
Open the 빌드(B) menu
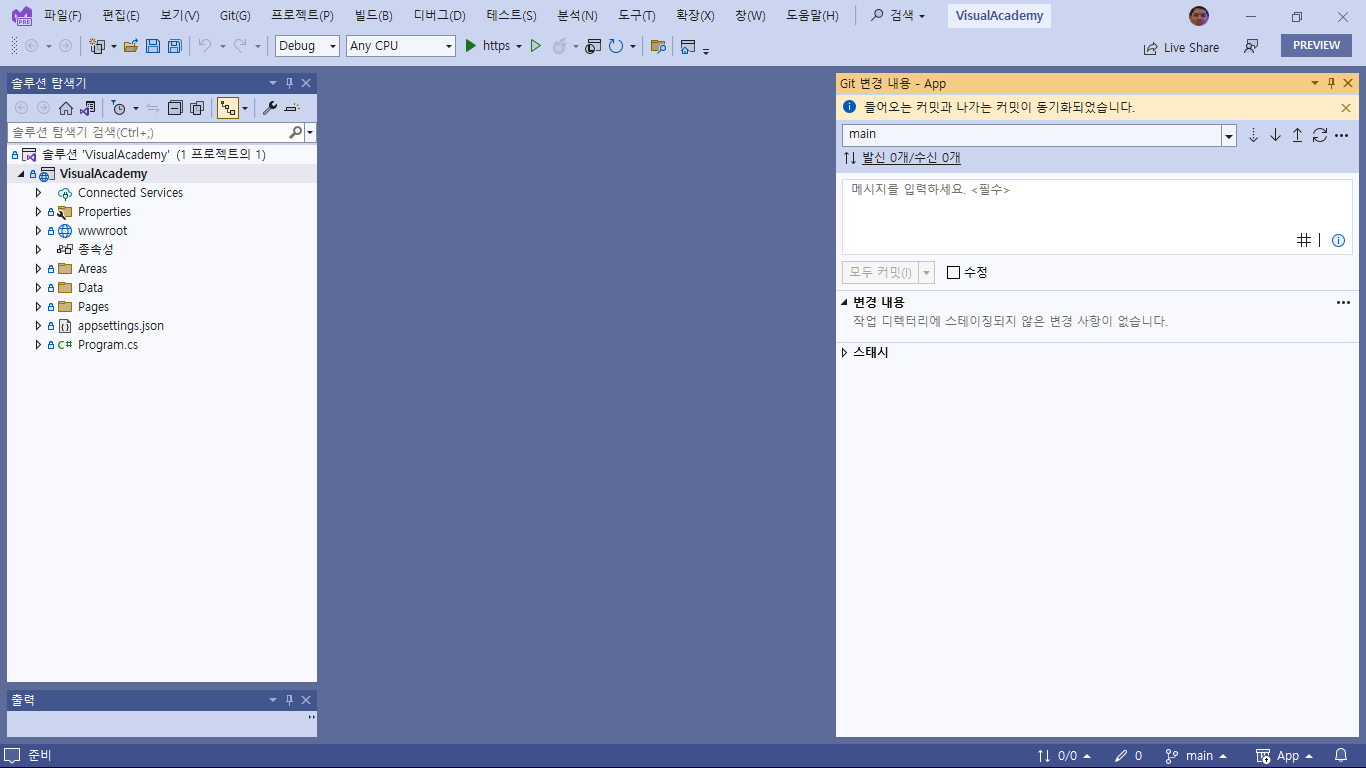[x=373, y=16]
